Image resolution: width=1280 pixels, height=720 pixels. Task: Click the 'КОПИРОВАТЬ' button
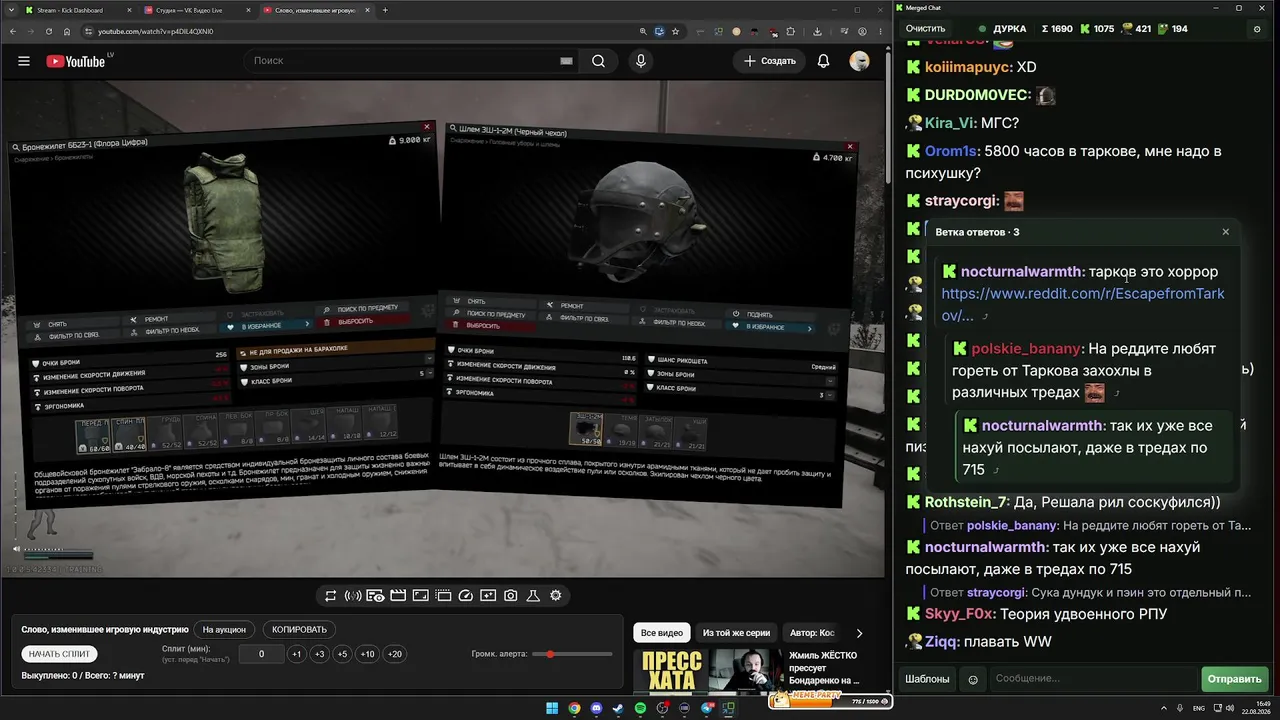click(x=299, y=630)
